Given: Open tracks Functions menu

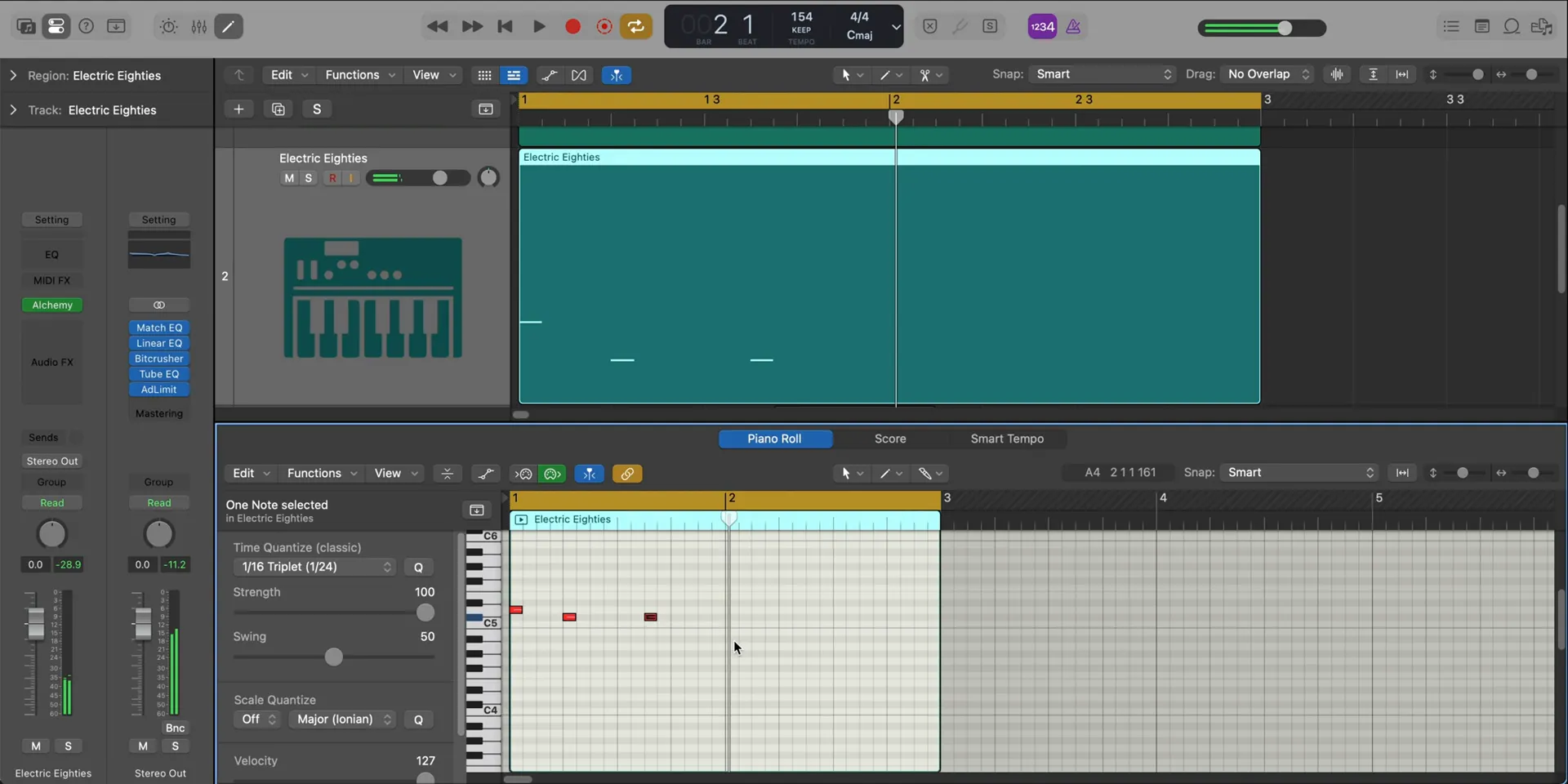Looking at the screenshot, I should (360, 74).
